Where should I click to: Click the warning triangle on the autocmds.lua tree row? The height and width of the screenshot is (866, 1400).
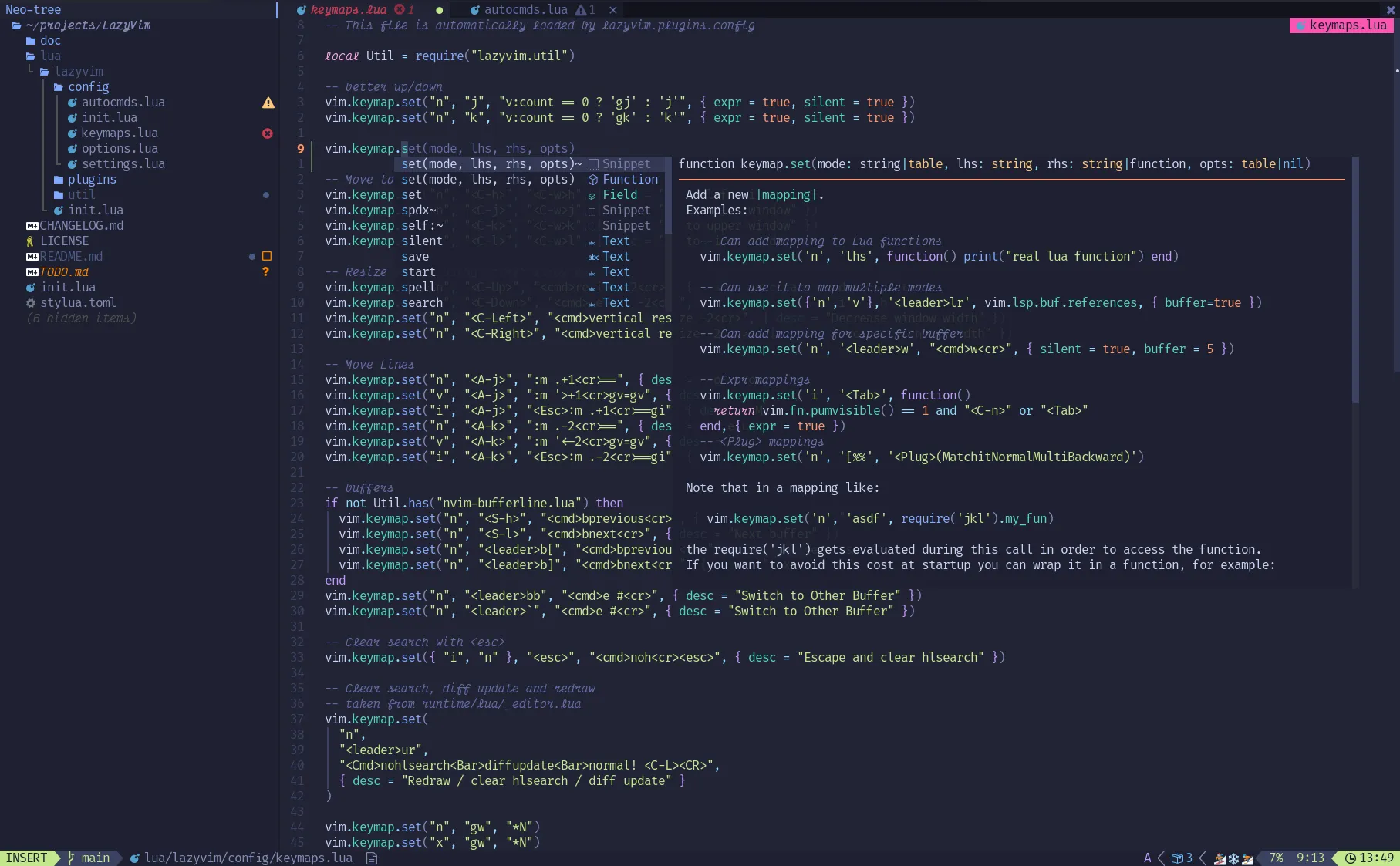pyautogui.click(x=268, y=103)
